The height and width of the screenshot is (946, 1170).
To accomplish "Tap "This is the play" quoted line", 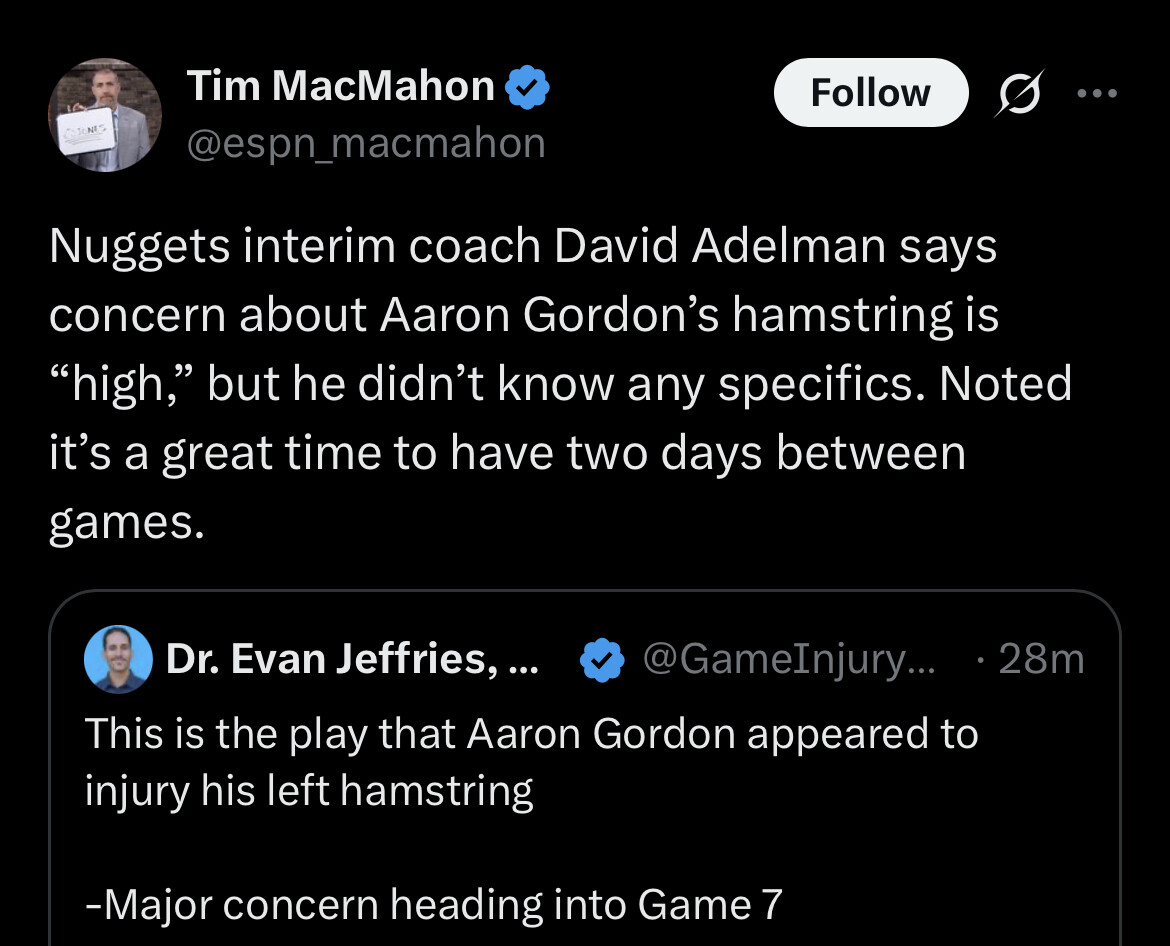I will pyautogui.click(x=531, y=734).
